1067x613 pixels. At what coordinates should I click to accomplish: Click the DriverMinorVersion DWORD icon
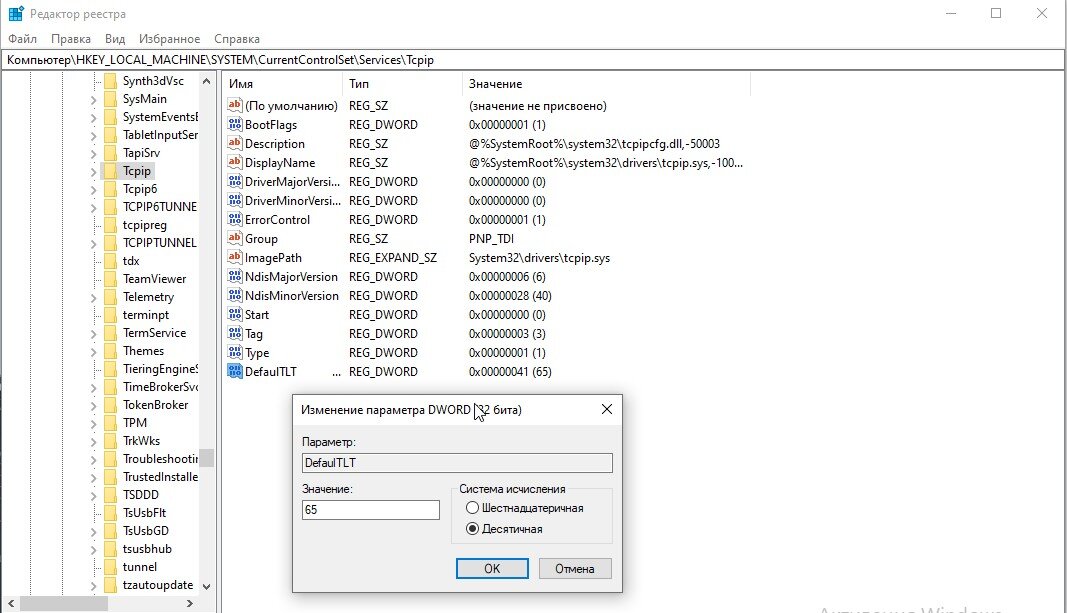pos(235,201)
